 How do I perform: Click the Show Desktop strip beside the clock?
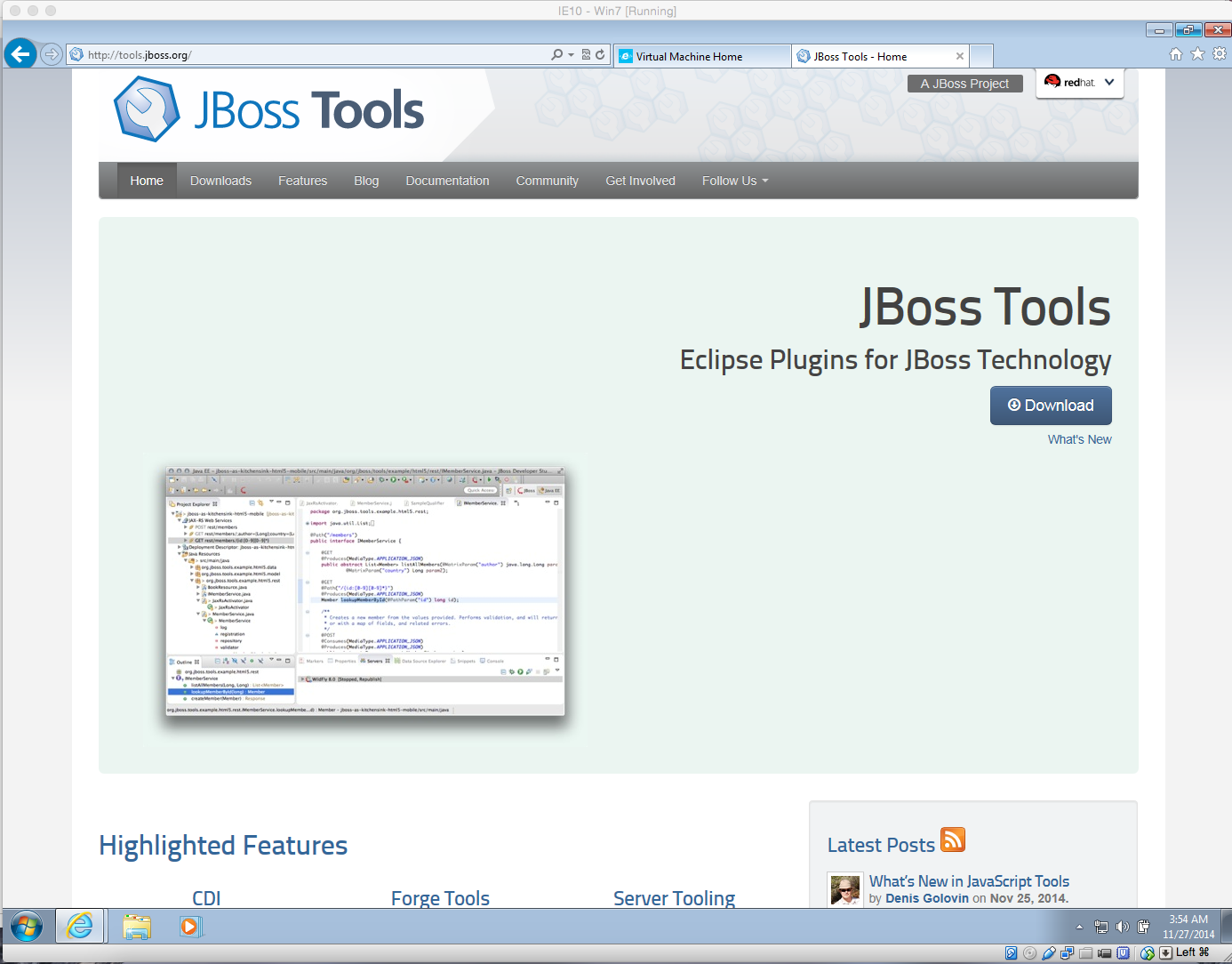click(1226, 927)
